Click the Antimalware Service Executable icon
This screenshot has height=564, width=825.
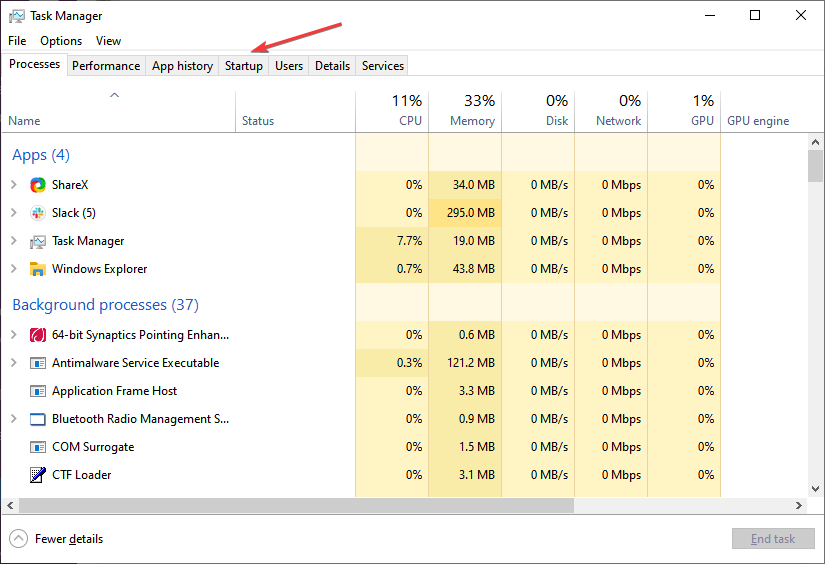tap(38, 363)
